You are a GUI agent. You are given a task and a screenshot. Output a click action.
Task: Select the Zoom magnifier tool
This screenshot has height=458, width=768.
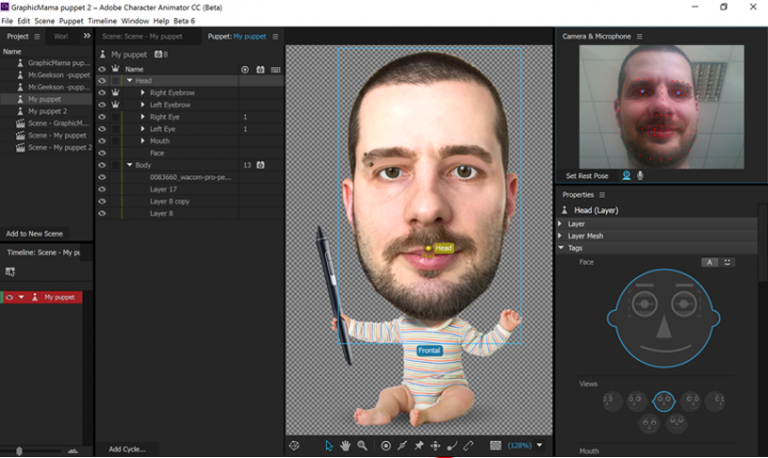(362, 445)
